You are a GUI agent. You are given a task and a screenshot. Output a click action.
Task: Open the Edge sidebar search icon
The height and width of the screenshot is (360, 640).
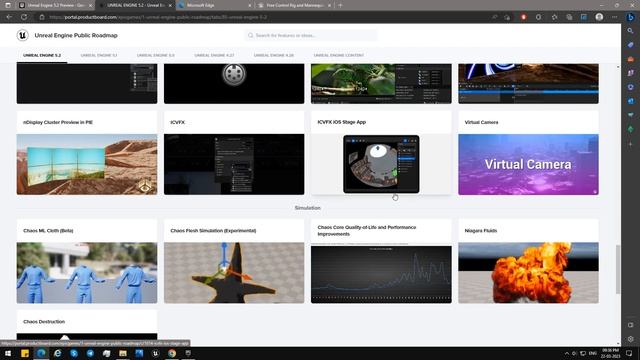click(631, 31)
